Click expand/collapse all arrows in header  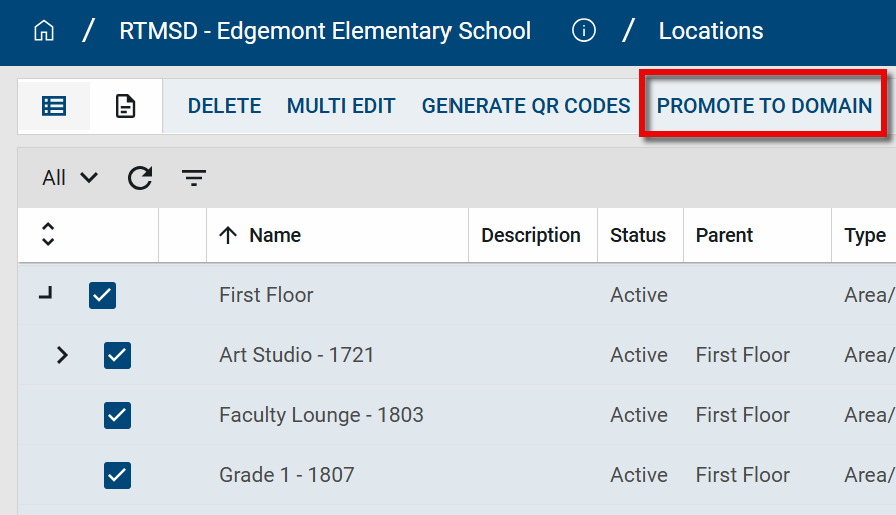pyautogui.click(x=47, y=235)
